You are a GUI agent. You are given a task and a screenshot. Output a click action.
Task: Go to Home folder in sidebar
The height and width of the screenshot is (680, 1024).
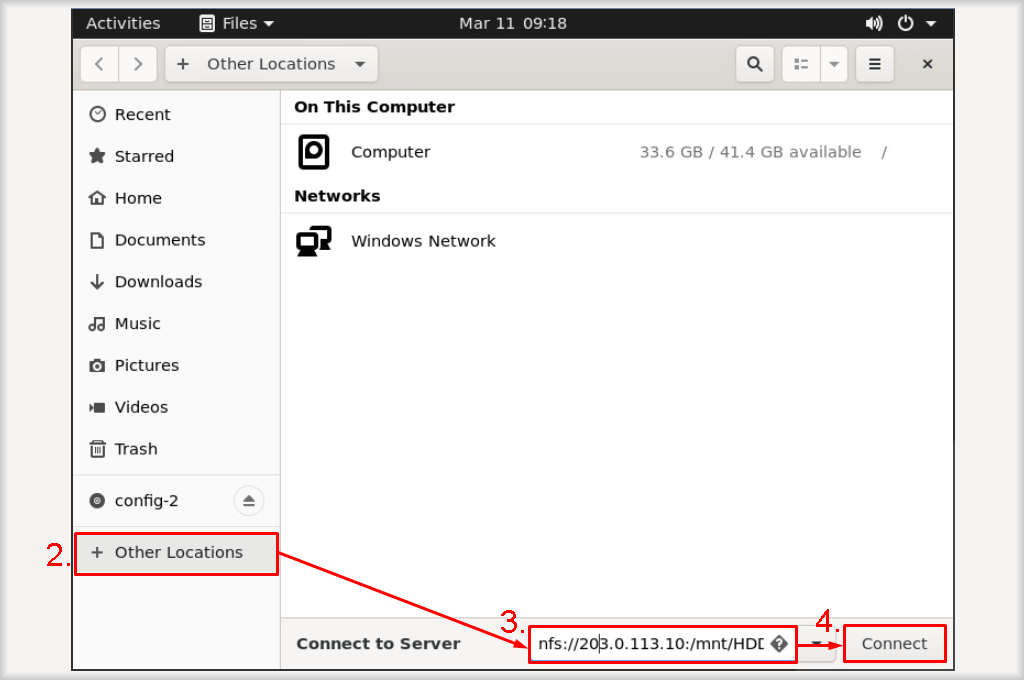tap(176, 198)
